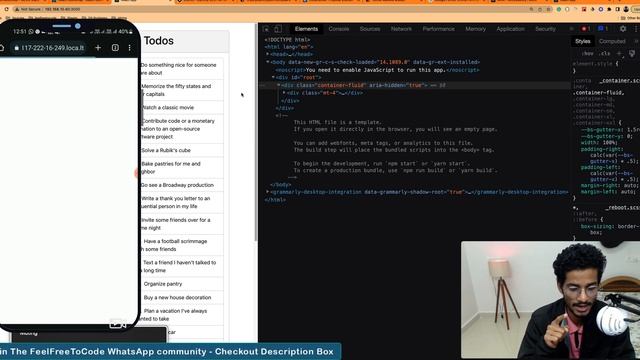640x360 pixels.
Task: Open the Security tab
Action: [x=545, y=29]
